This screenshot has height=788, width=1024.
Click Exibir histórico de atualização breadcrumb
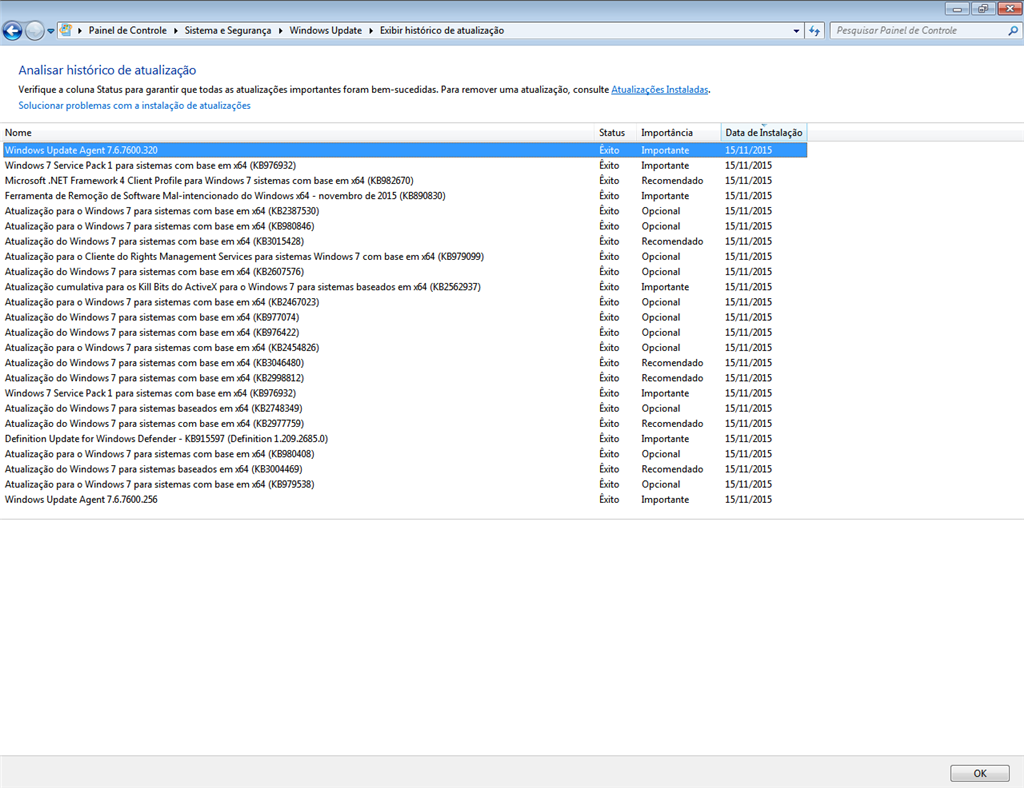(x=441, y=31)
